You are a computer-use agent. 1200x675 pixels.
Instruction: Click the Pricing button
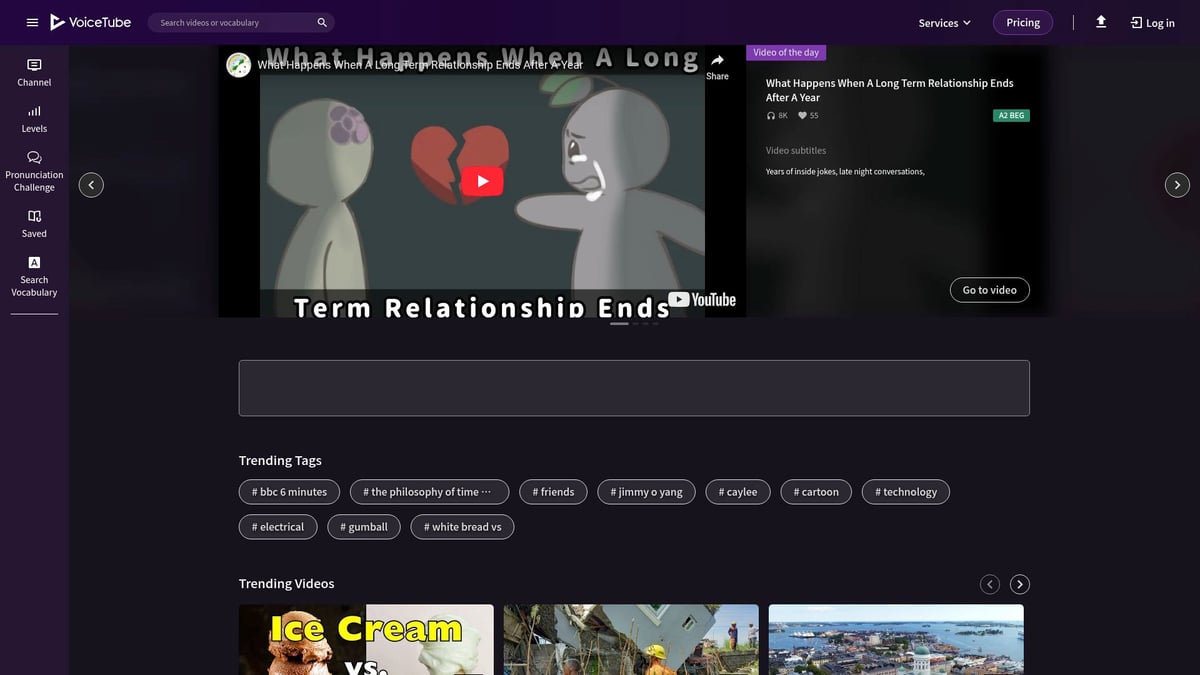pyautogui.click(x=1022, y=22)
